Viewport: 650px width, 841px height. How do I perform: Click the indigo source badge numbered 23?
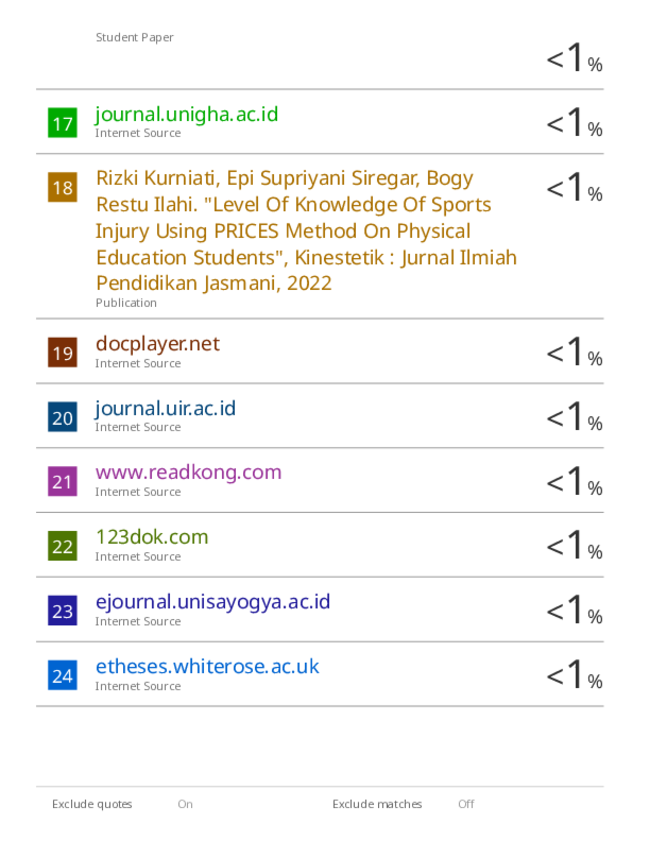(x=62, y=610)
